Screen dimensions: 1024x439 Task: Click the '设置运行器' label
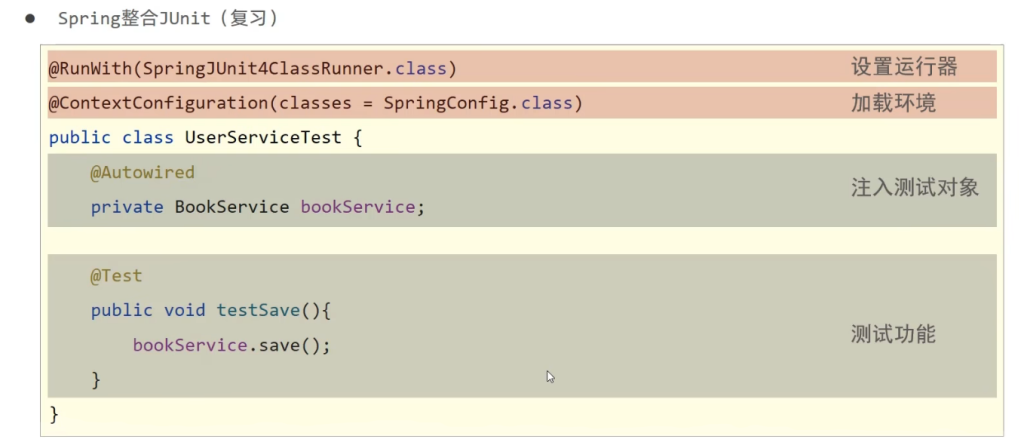[903, 67]
